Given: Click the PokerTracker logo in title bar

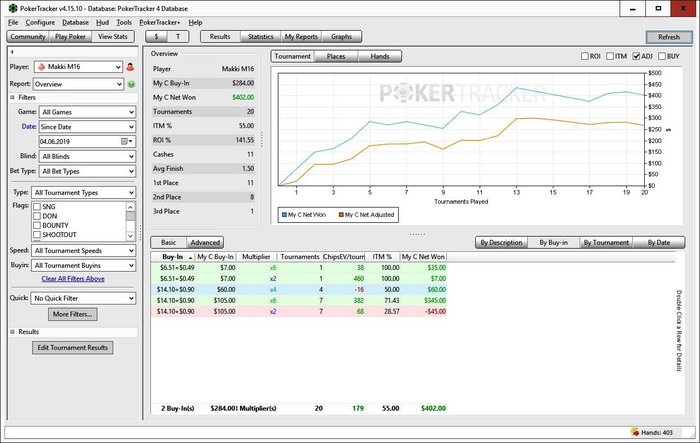Looking at the screenshot, I should point(12,8).
